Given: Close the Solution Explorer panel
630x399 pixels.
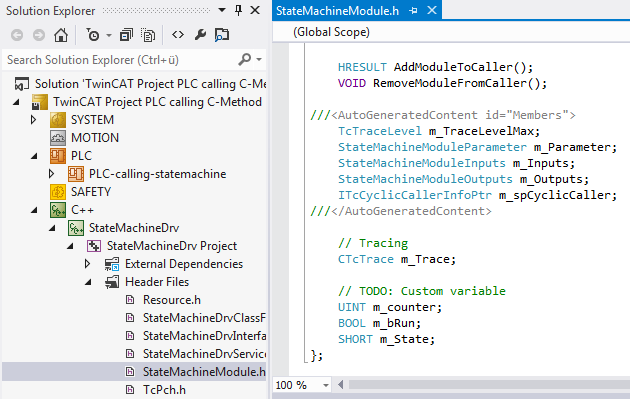Looking at the screenshot, I should click(x=255, y=10).
